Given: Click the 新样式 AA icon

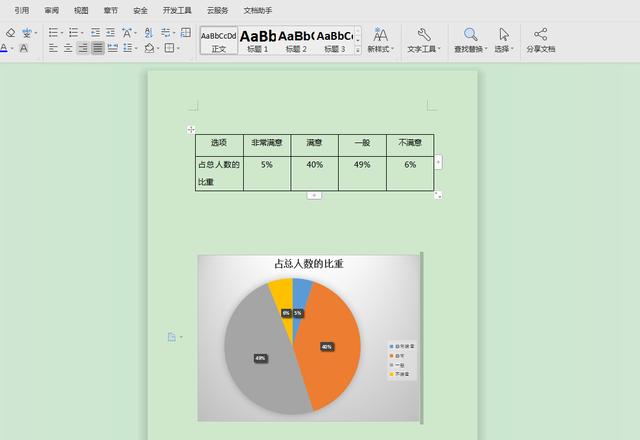Looking at the screenshot, I should (x=380, y=35).
